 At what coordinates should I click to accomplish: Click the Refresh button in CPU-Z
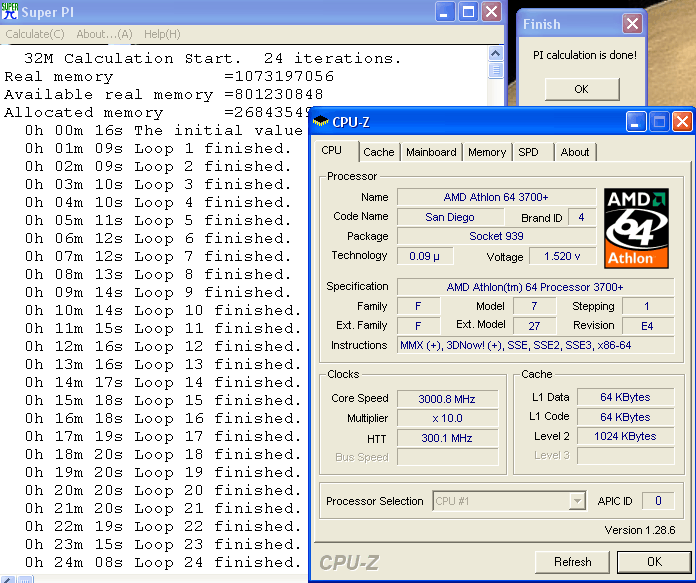coord(573,562)
